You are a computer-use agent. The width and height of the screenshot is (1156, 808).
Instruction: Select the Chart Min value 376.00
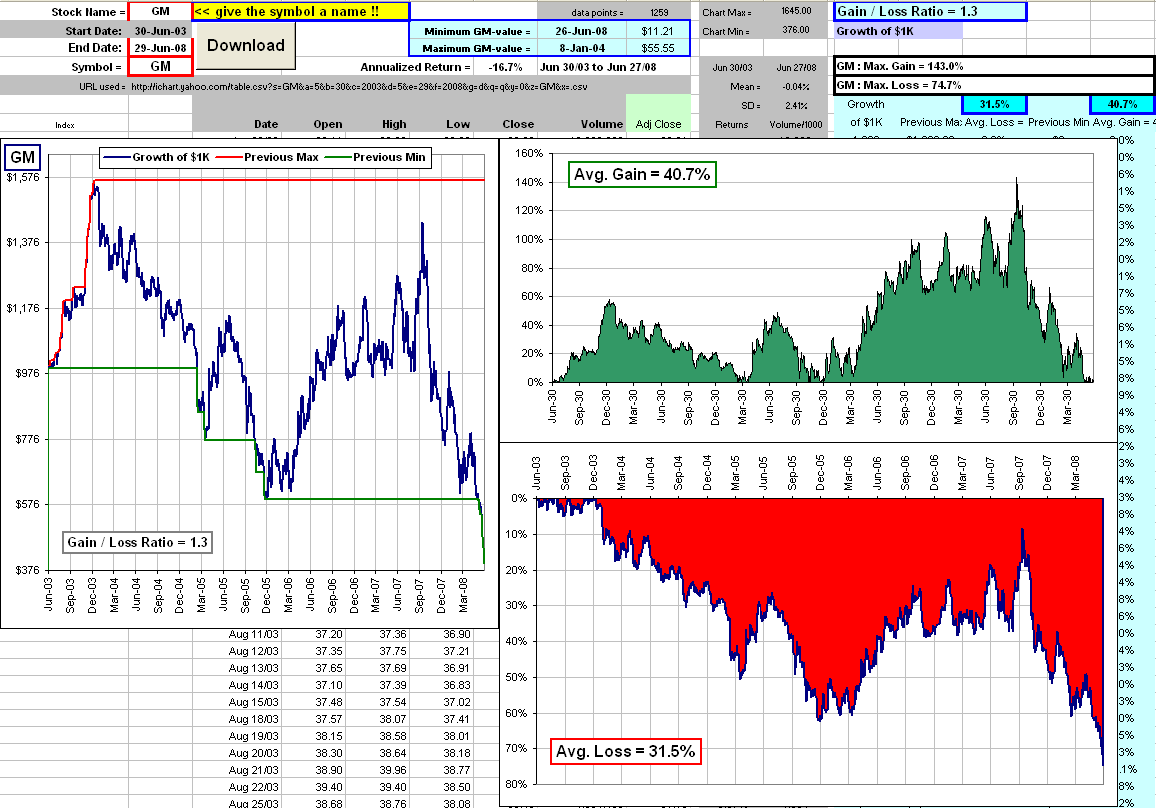point(796,30)
